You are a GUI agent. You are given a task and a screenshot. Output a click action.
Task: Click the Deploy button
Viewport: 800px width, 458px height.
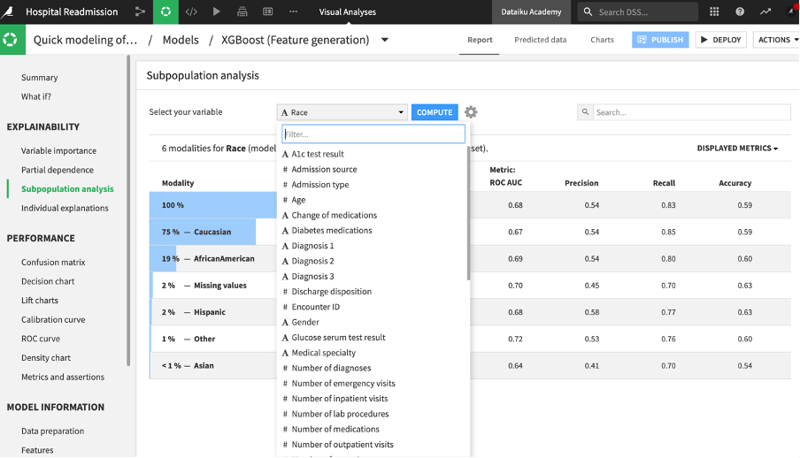(720, 40)
